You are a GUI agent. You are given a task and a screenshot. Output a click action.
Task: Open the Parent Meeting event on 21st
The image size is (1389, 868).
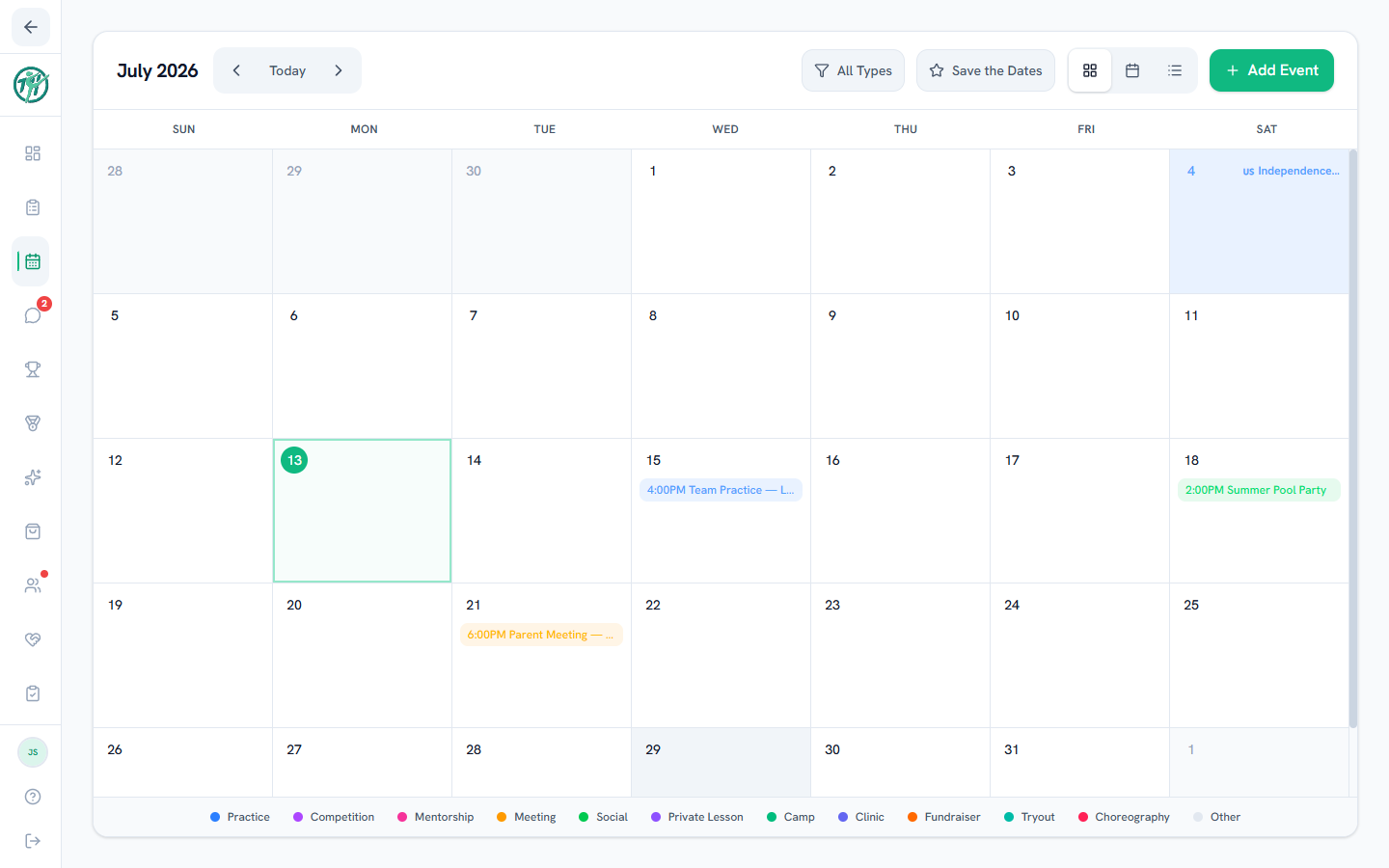click(x=541, y=635)
